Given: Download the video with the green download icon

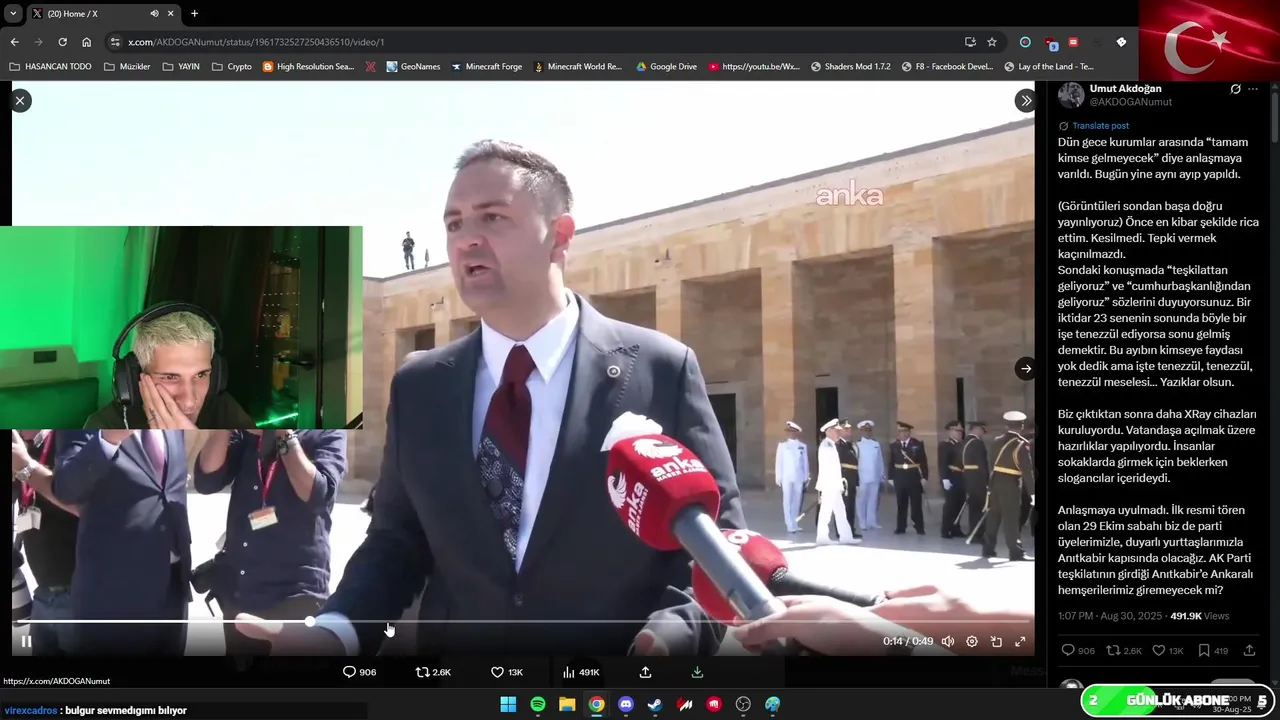Looking at the screenshot, I should tap(697, 672).
